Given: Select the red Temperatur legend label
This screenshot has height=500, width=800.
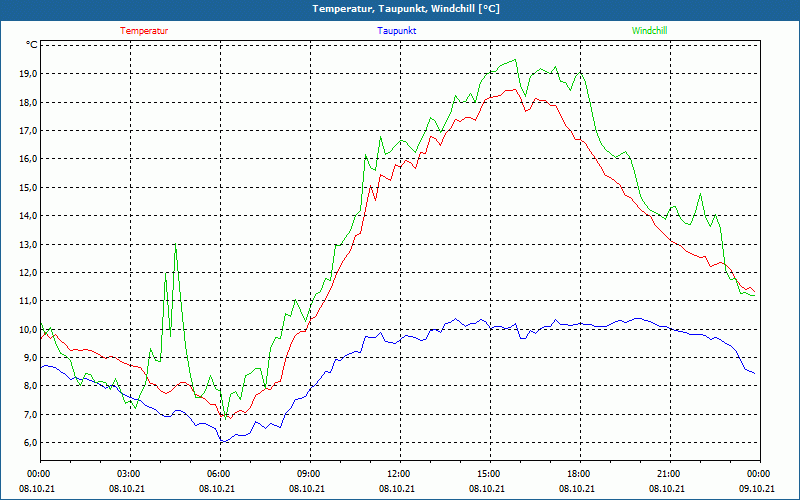Looking at the screenshot, I should point(144,31).
